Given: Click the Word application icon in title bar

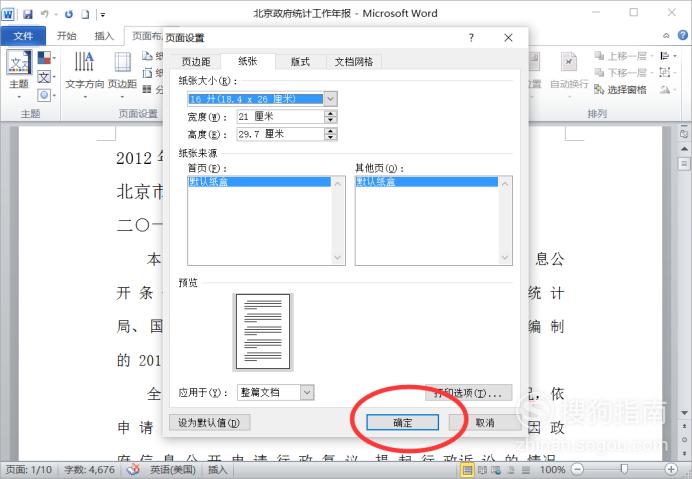Looking at the screenshot, I should (x=8, y=14).
